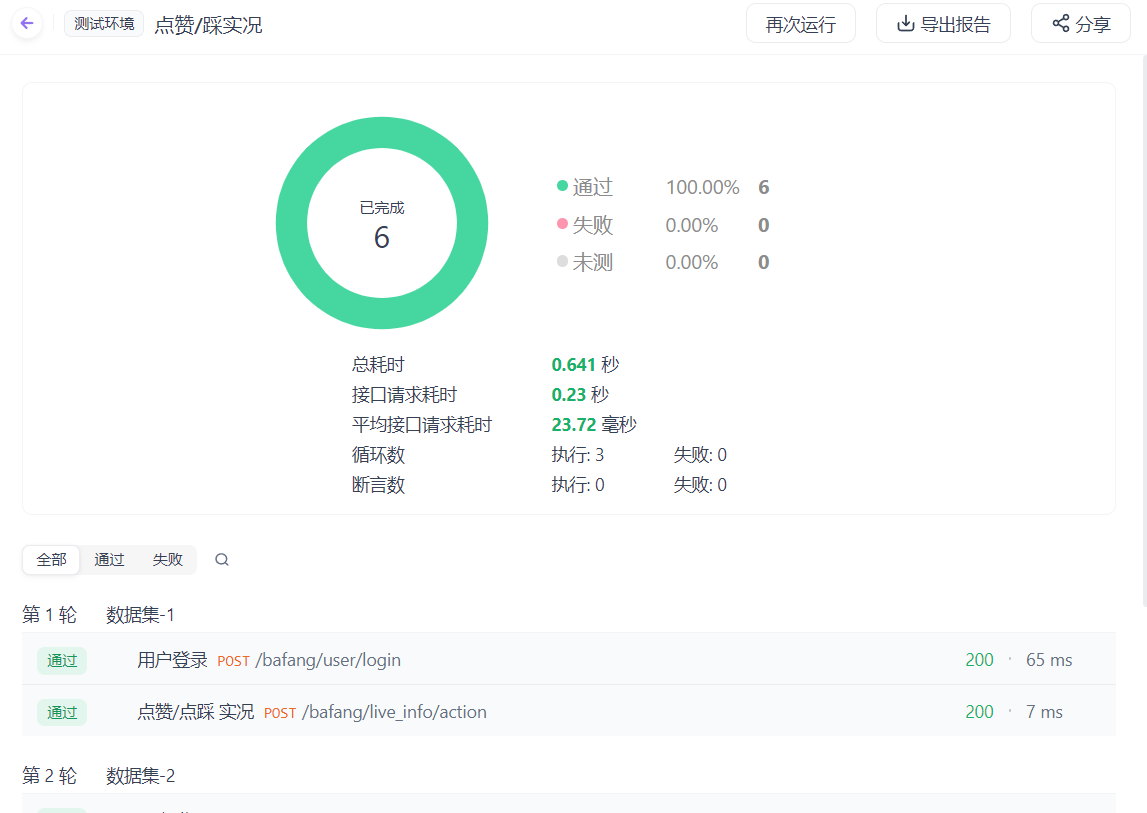Viewport: 1147px width, 813px height.
Task: Click the 数据集-2 label
Action: [140, 776]
